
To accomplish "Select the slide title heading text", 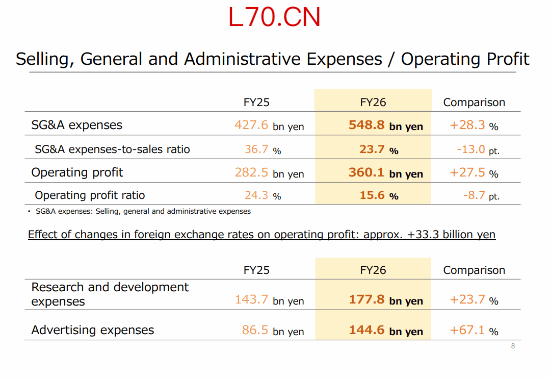I will click(x=273, y=59).
